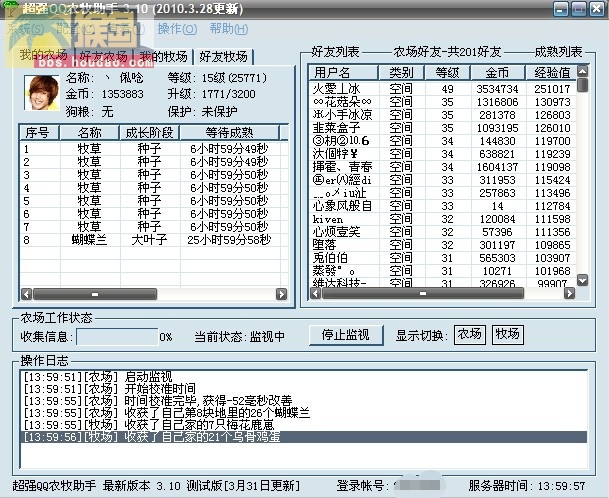Screen dimensions: 609x498
Task: Sort the friend list by 用户名 header
Action: [343, 72]
